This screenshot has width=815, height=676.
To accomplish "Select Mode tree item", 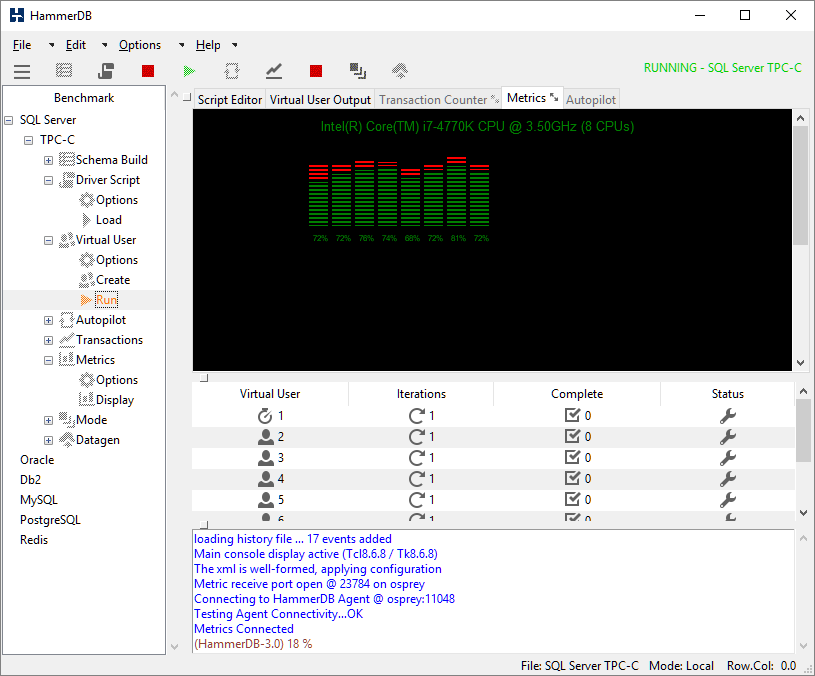I will click(91, 420).
